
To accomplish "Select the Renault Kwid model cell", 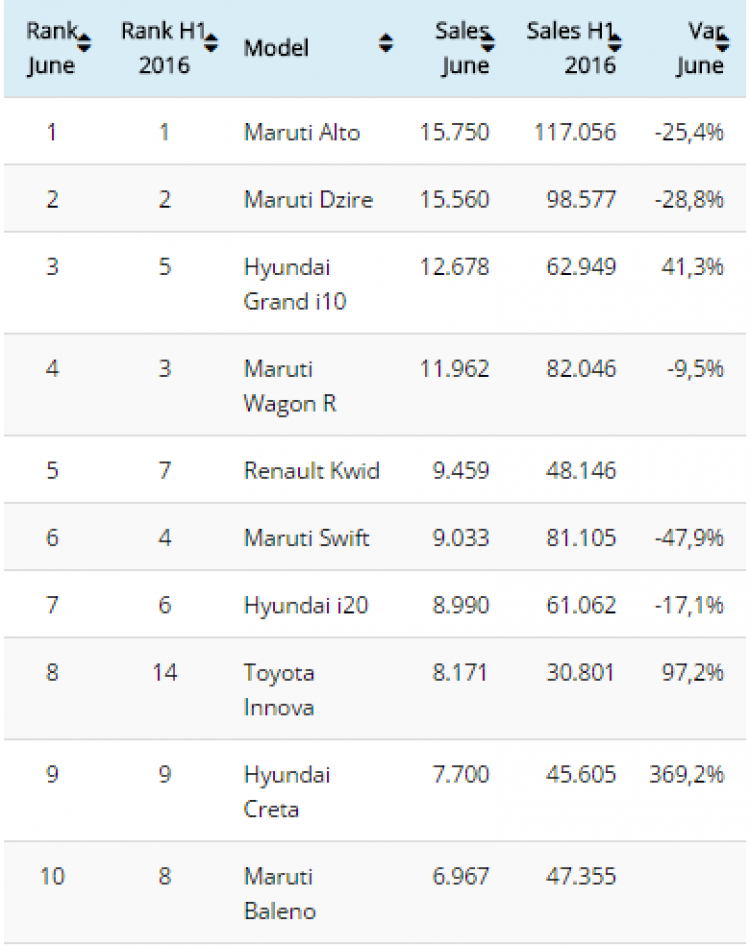I will click(x=312, y=470).
